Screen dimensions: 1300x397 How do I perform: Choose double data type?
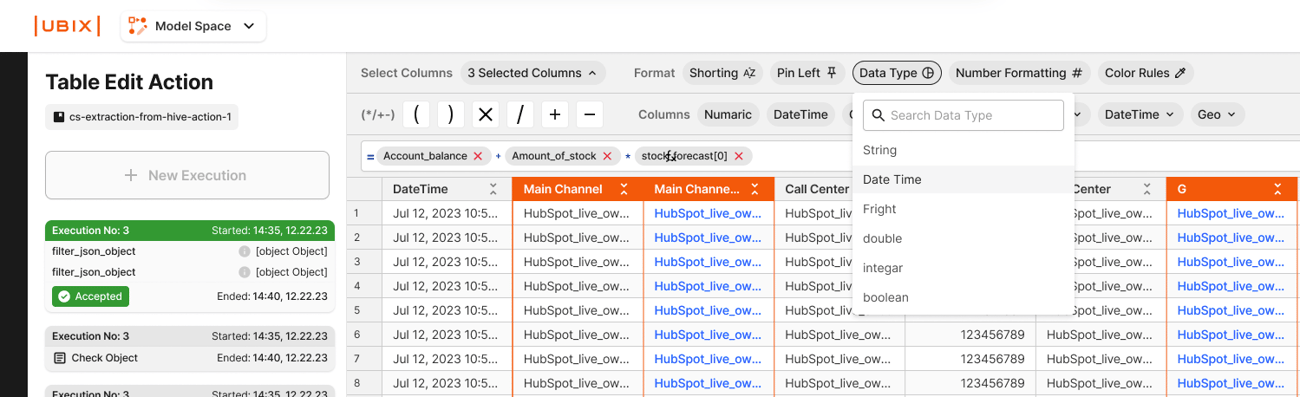point(963,238)
